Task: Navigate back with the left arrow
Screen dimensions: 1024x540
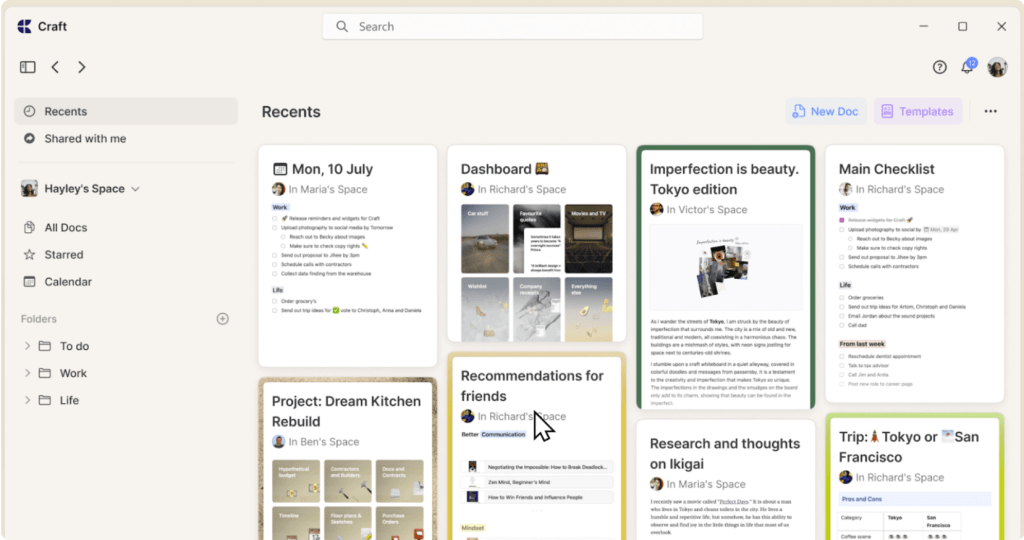Action: point(55,67)
